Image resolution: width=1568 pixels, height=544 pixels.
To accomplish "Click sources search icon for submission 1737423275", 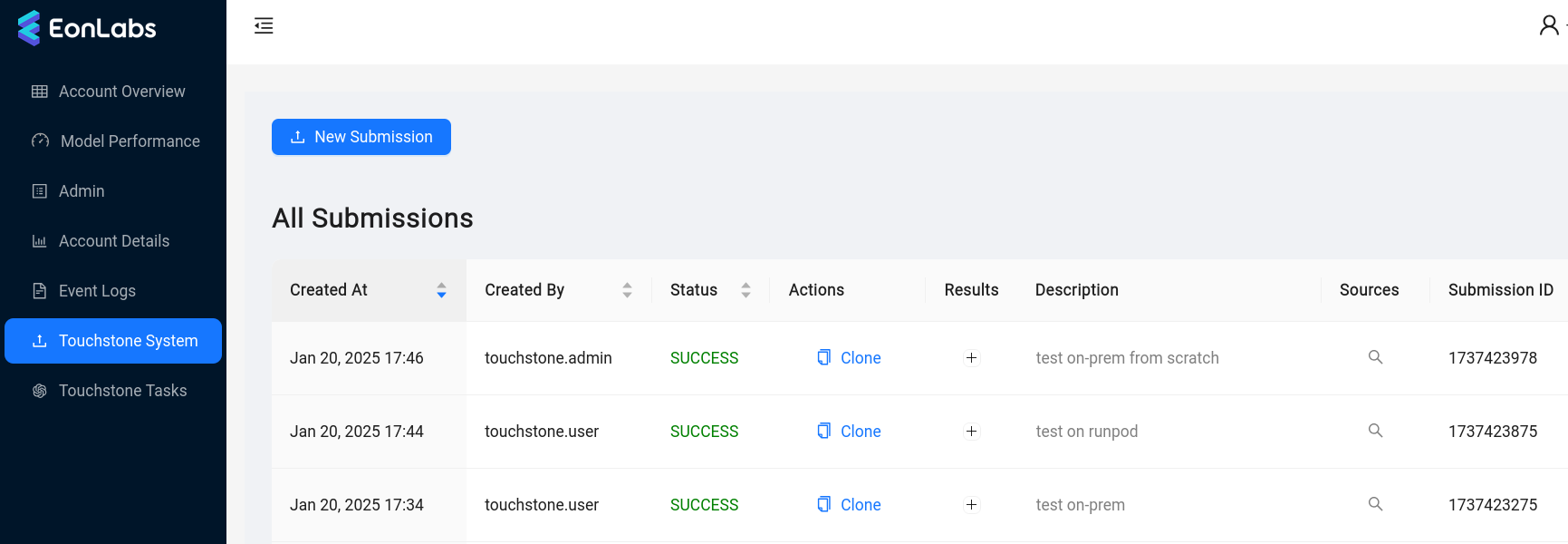I will (x=1375, y=504).
